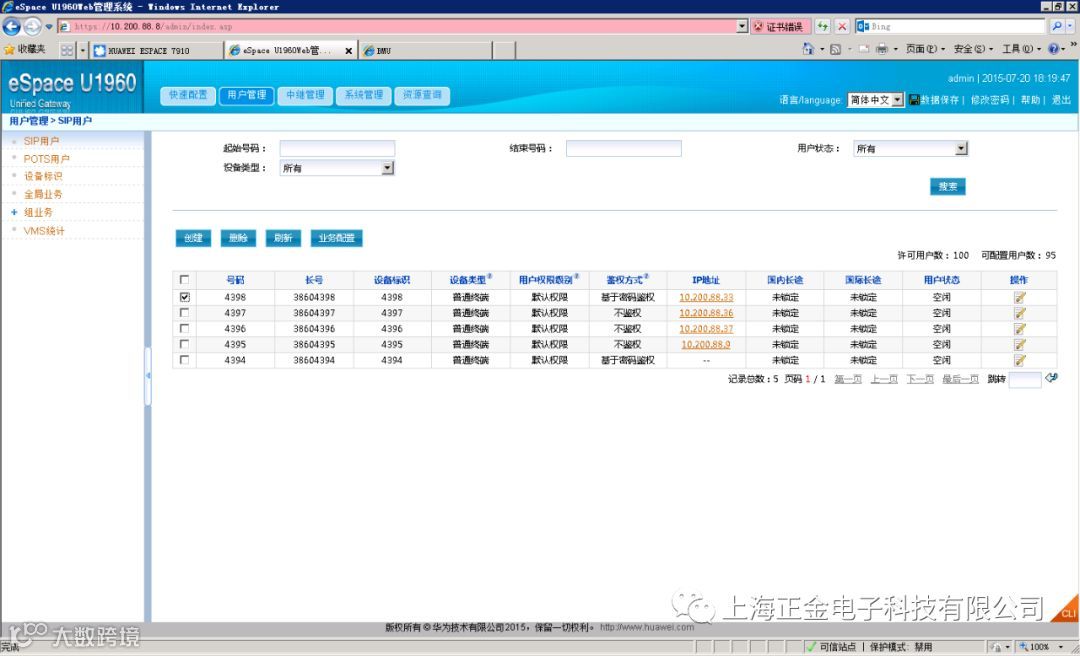The width and height of the screenshot is (1080, 656).
Task: Open the orange CLI corner icon
Action: tap(1066, 610)
